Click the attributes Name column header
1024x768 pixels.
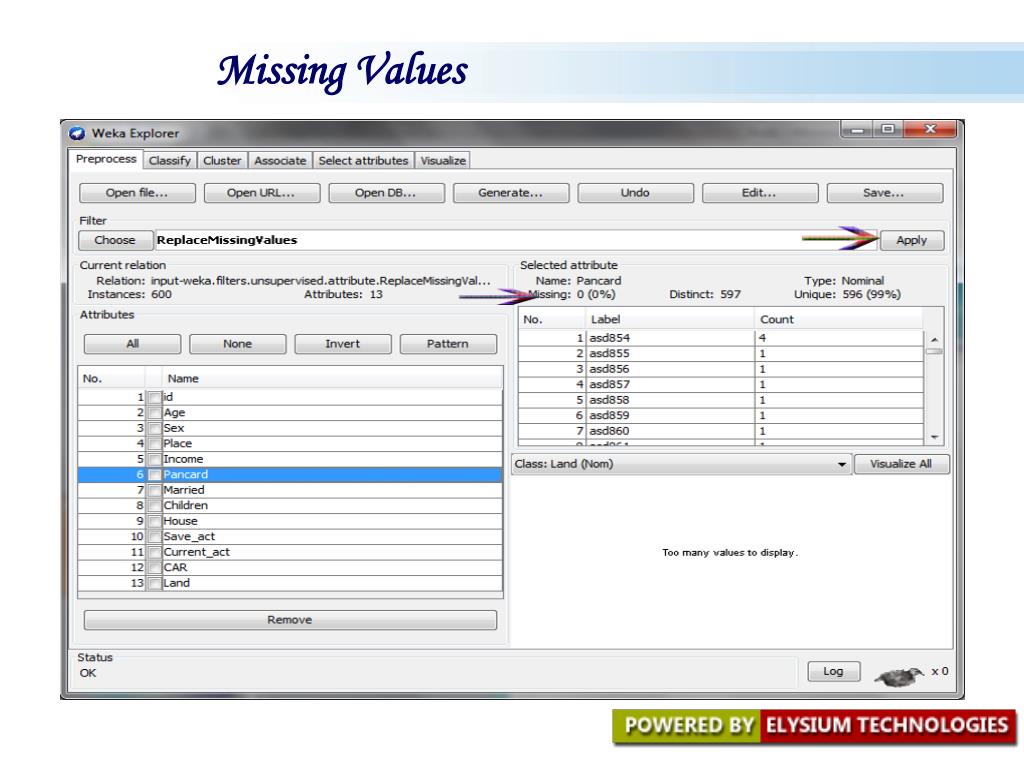(332, 379)
